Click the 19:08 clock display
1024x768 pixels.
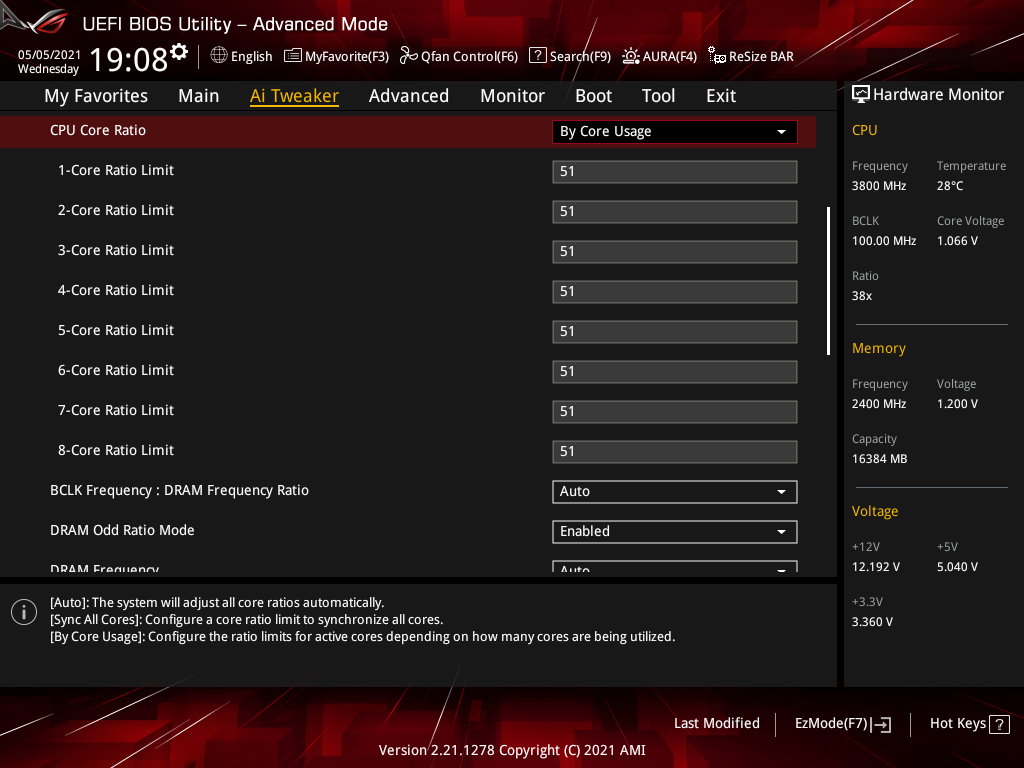pyautogui.click(x=129, y=59)
